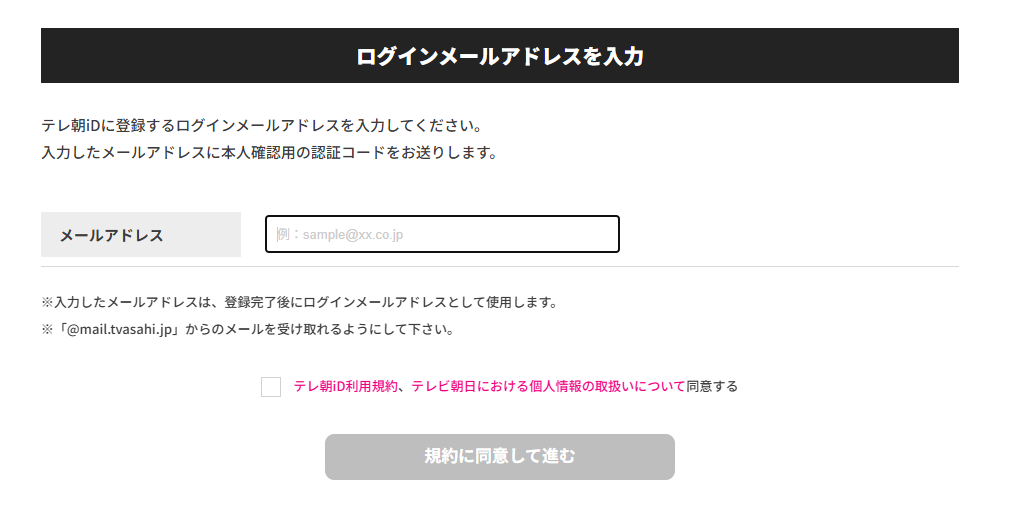This screenshot has width=1025, height=505.
Task: Click the note about 登録完了後 login address
Action: pos(298,302)
